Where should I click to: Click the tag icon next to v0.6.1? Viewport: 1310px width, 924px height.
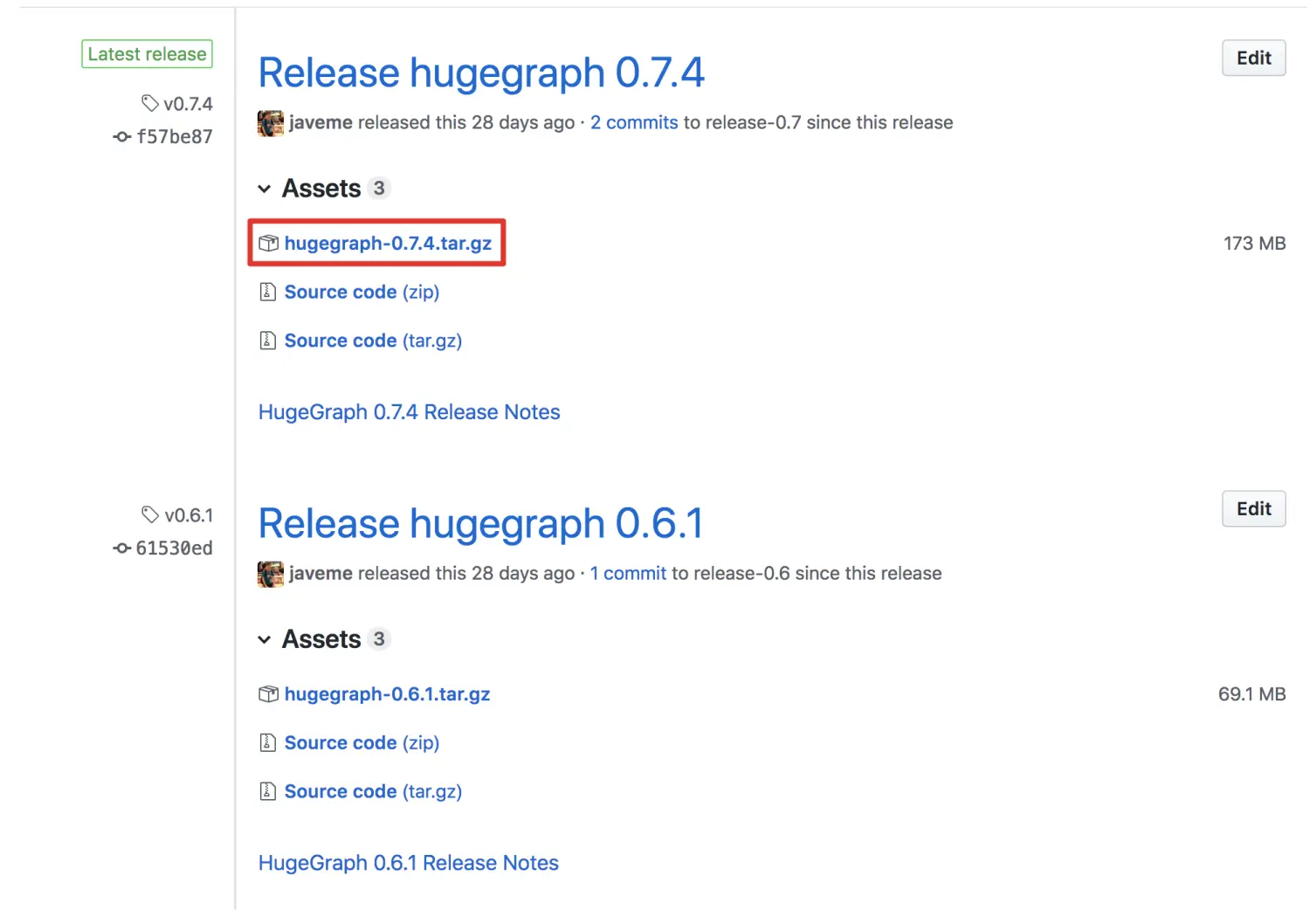(x=150, y=515)
